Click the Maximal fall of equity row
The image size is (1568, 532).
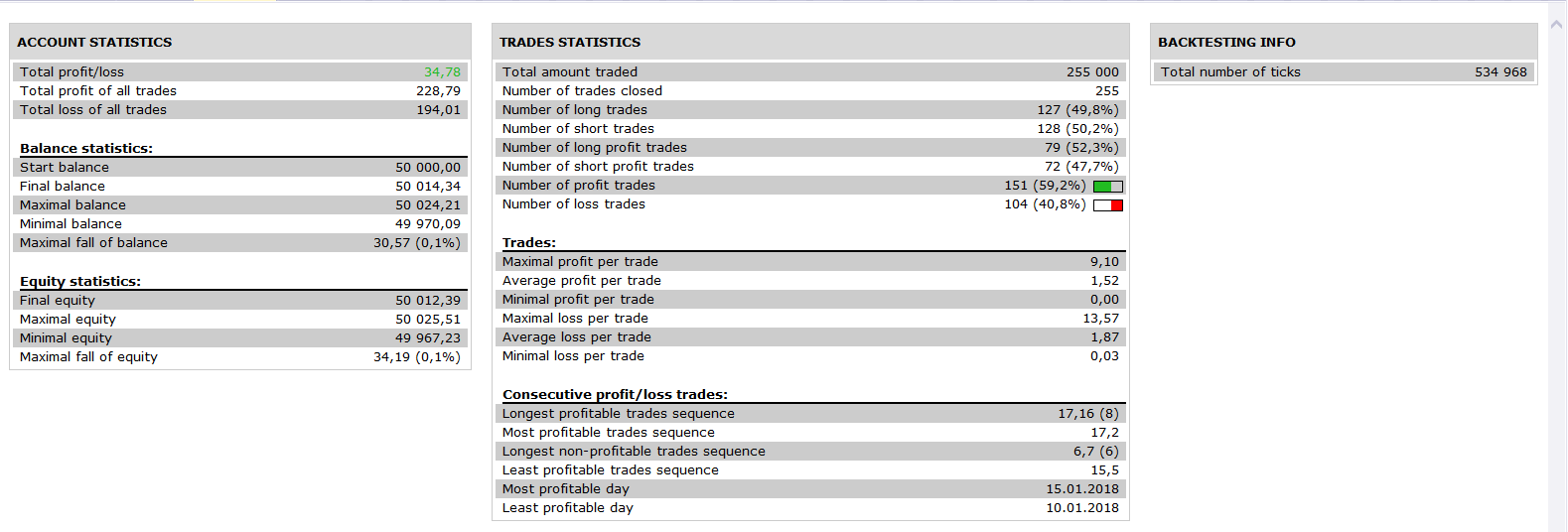tap(240, 356)
